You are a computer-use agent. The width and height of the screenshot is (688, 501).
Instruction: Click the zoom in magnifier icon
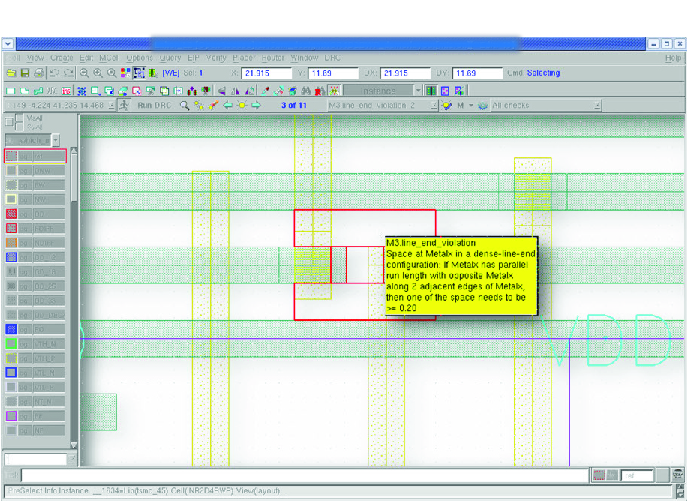click(x=98, y=73)
